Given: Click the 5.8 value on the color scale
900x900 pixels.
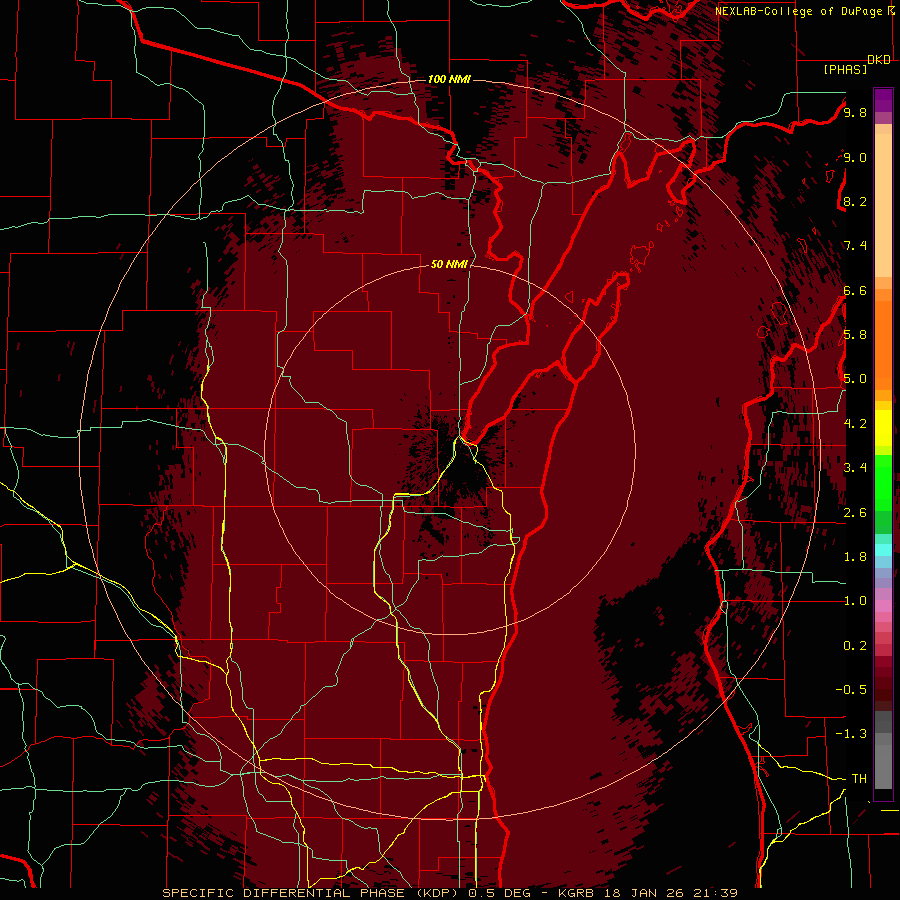Looking at the screenshot, I should click(x=855, y=335).
